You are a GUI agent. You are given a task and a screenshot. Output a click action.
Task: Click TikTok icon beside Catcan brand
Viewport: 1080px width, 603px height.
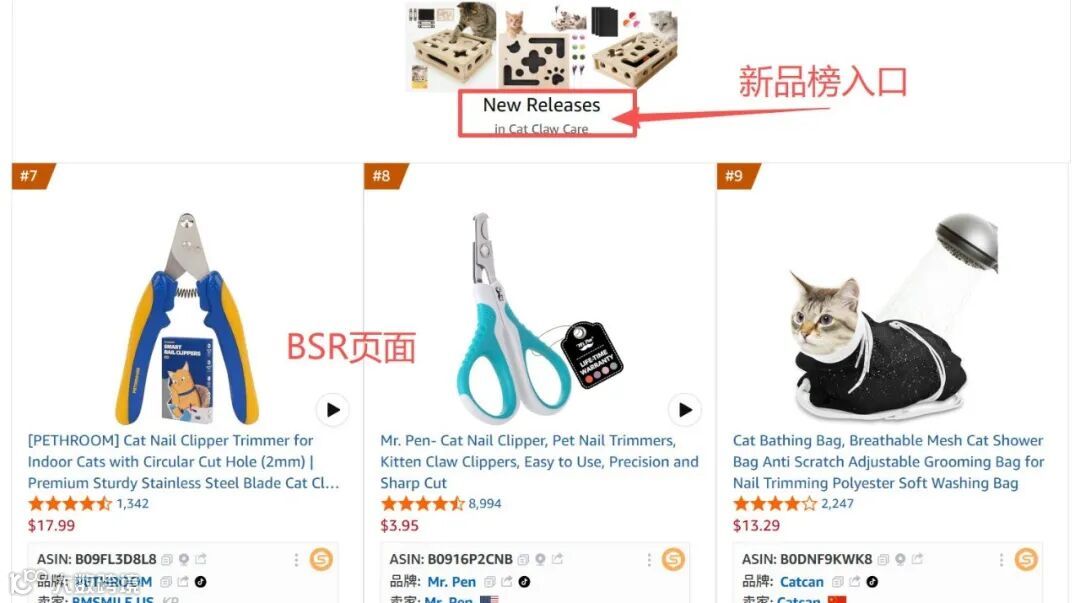pyautogui.click(x=872, y=582)
